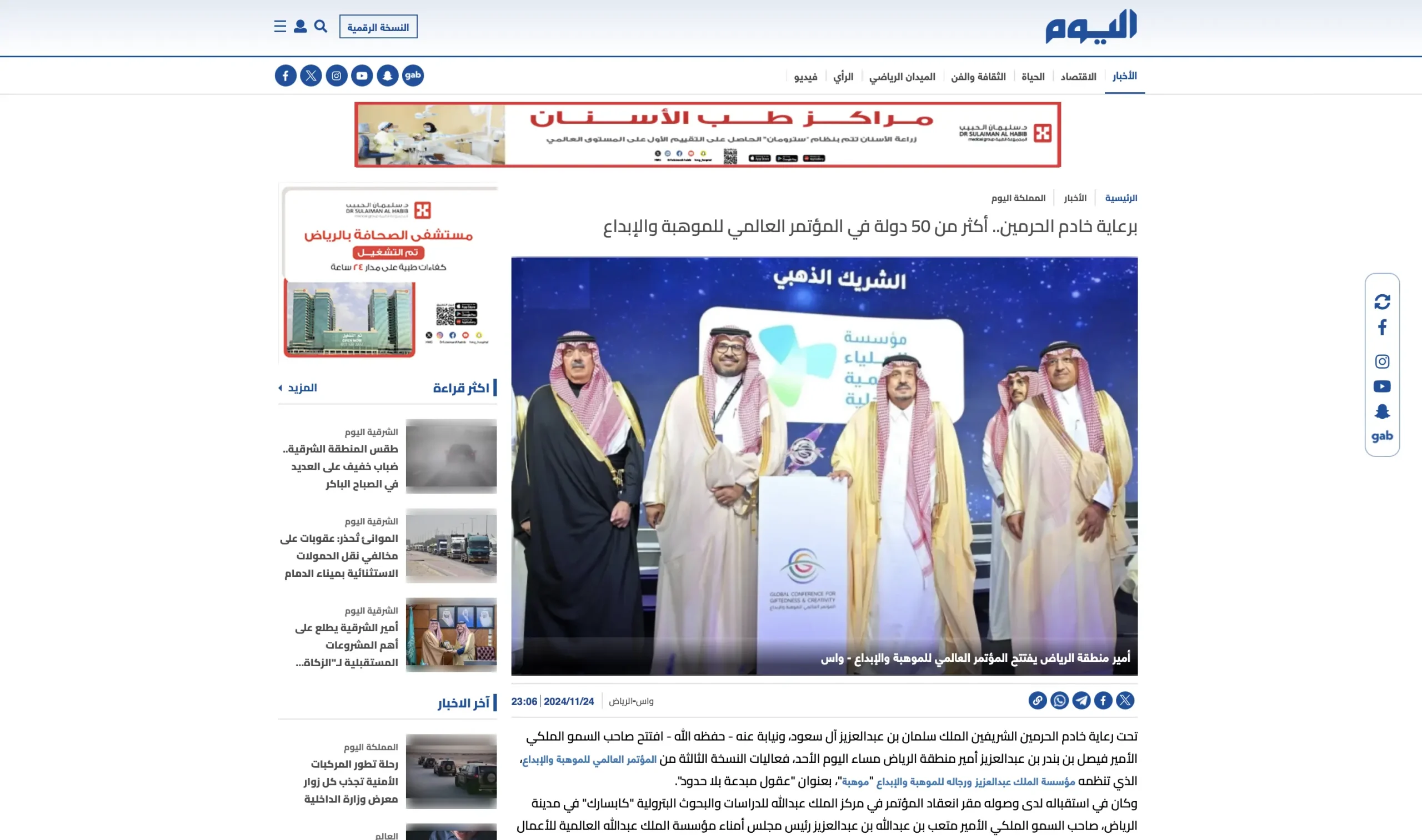Open the search magnifier icon

321,27
